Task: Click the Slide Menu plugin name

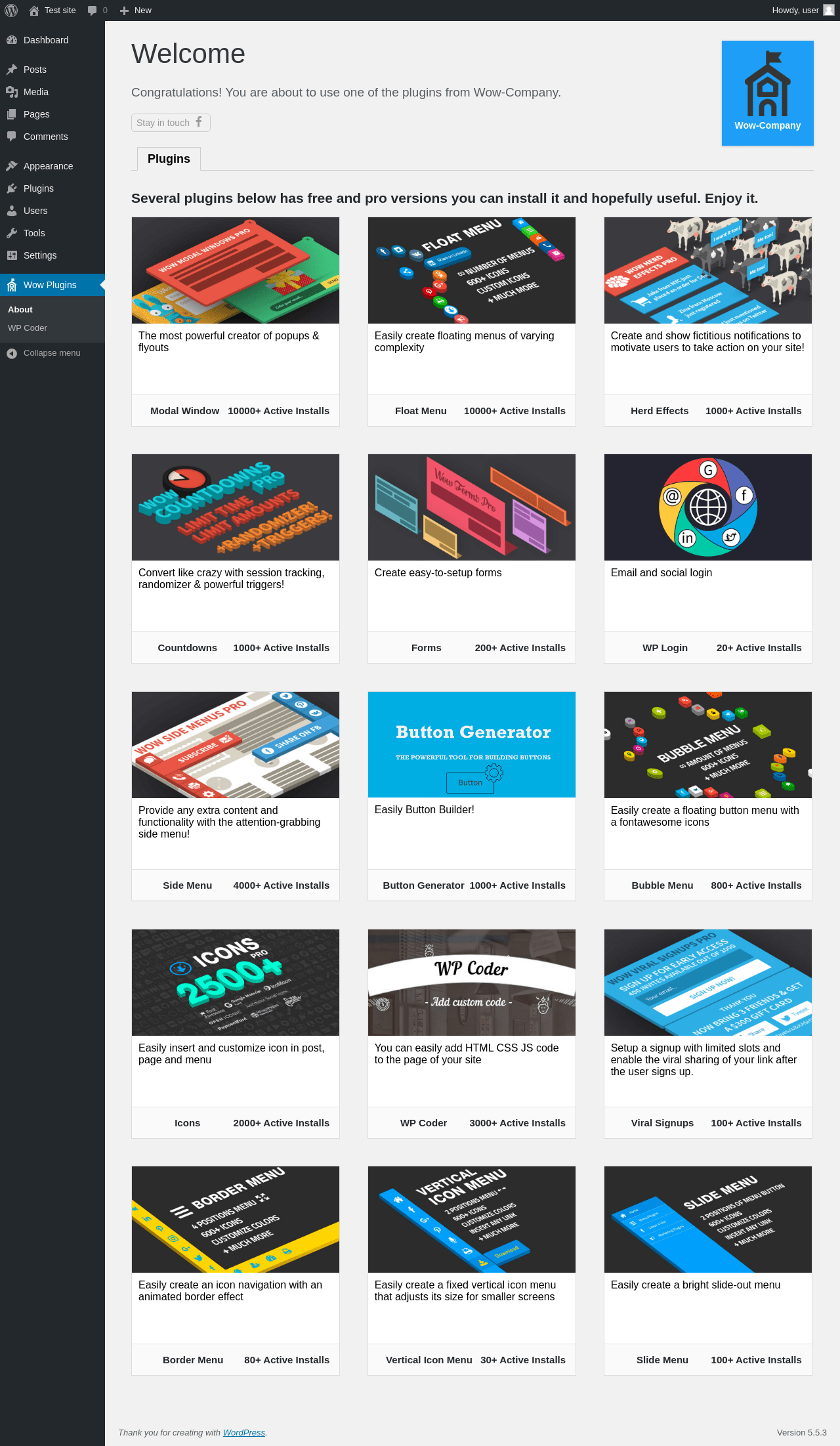Action: click(x=662, y=1360)
